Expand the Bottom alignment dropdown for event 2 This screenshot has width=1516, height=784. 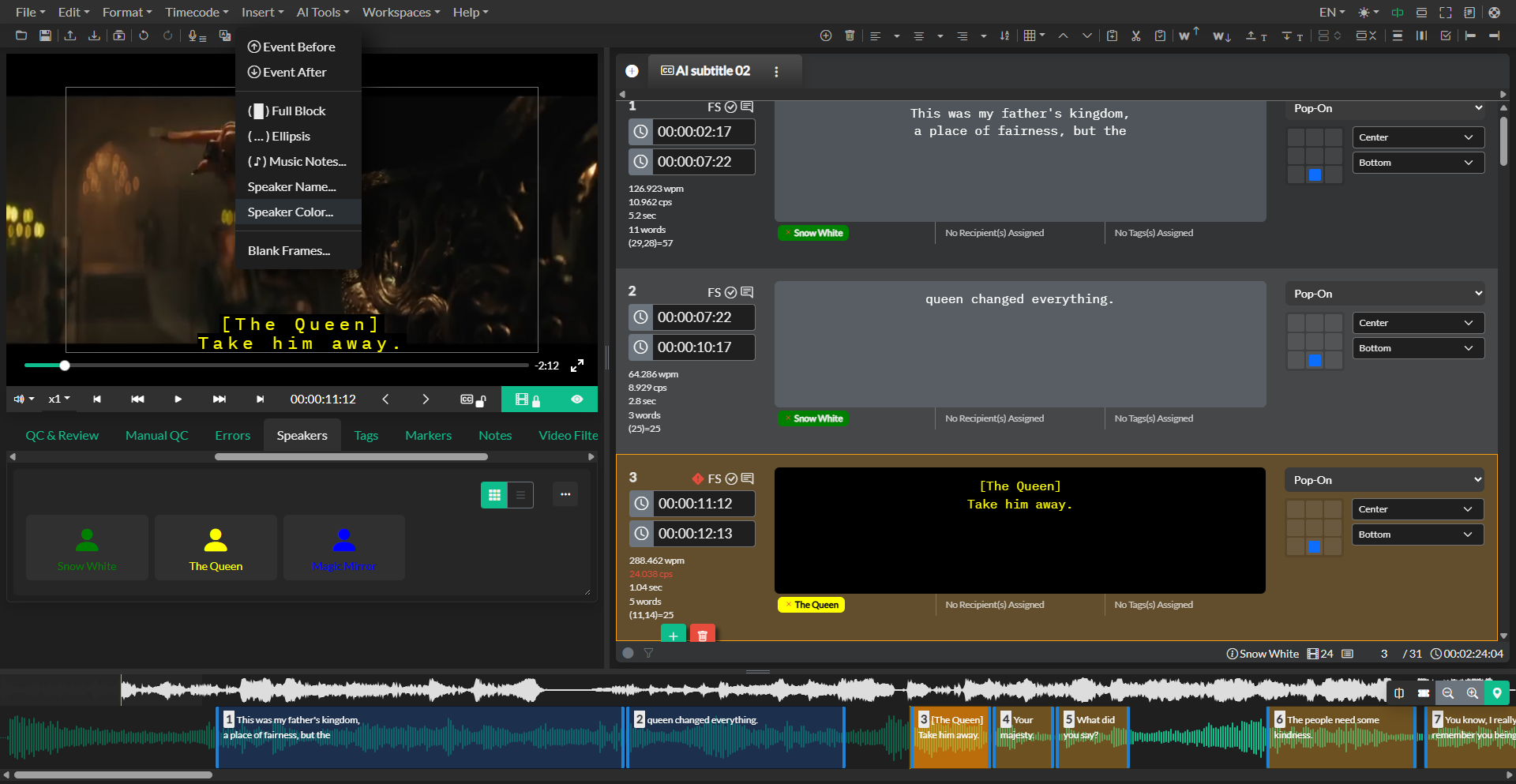1417,348
